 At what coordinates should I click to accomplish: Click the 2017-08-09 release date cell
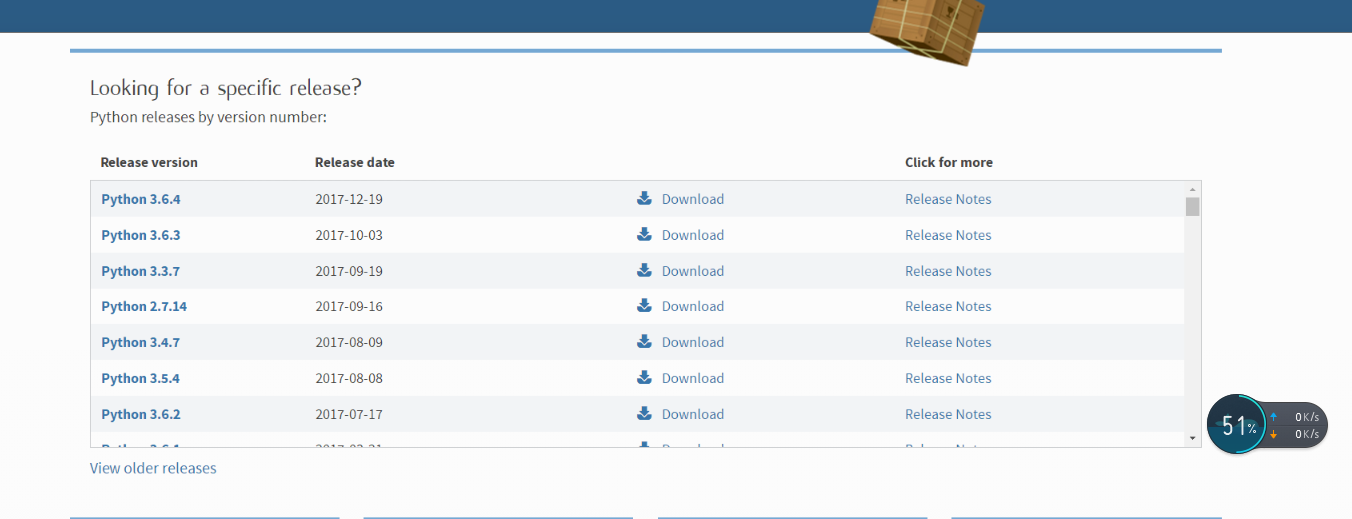coord(349,342)
